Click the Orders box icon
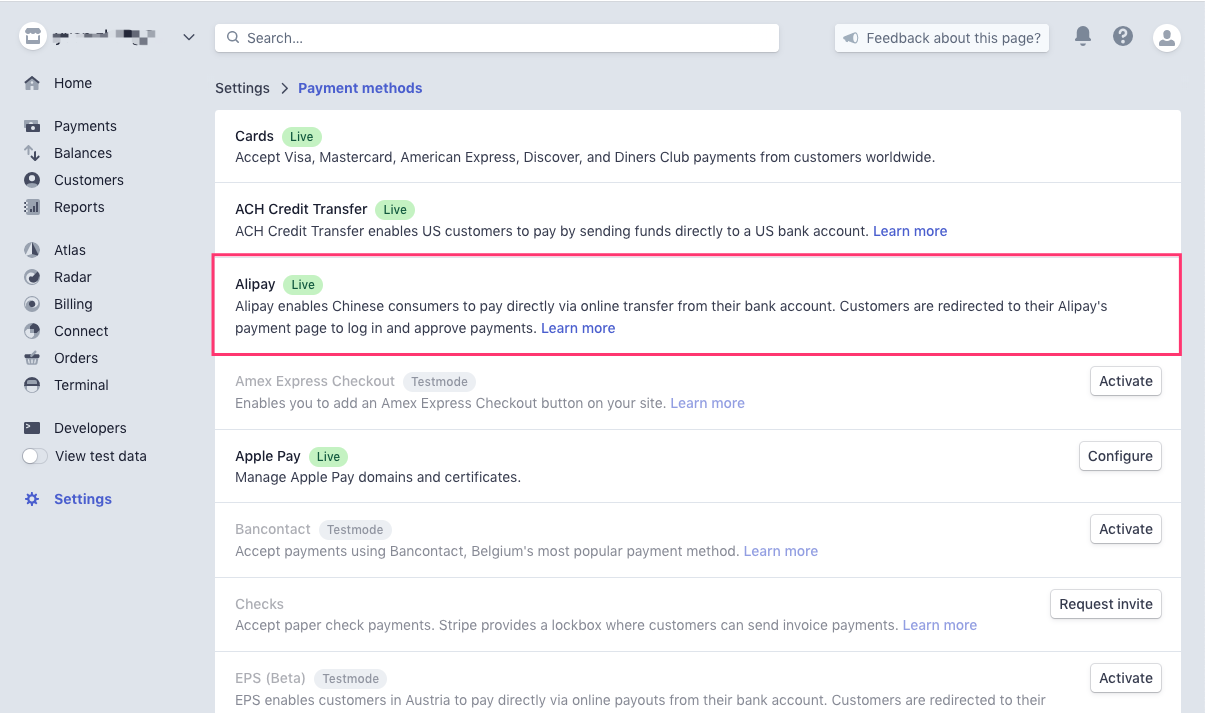This screenshot has width=1205, height=713. 33,358
